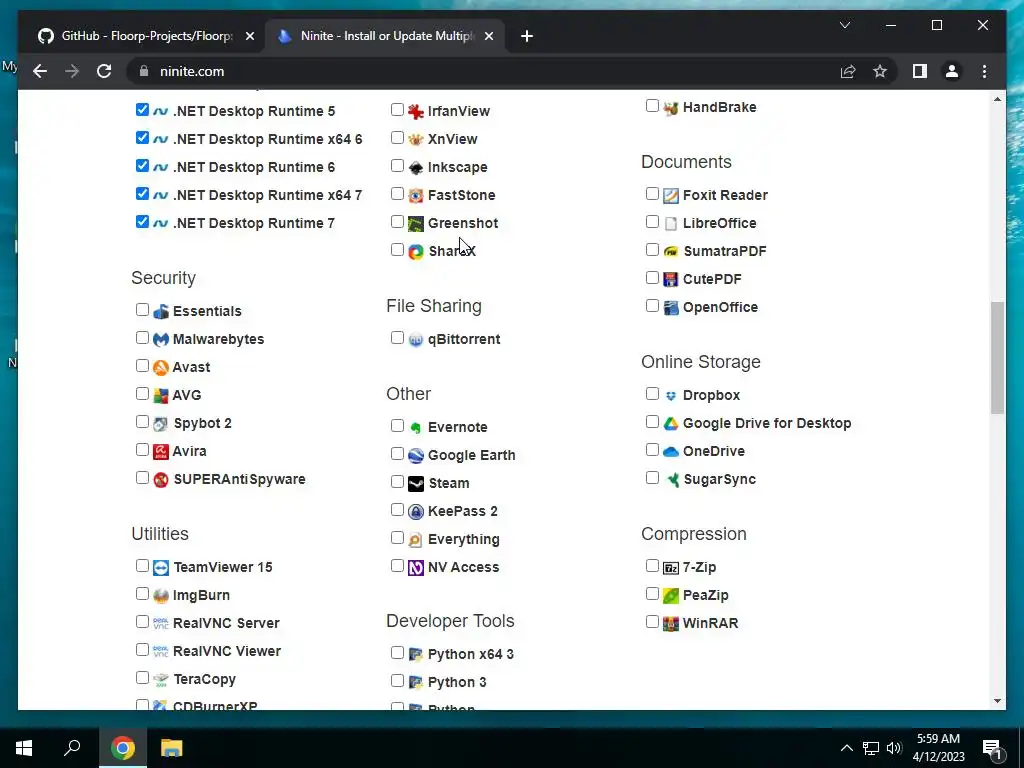Go back to the previous page
This screenshot has height=768, width=1024.
tap(40, 71)
